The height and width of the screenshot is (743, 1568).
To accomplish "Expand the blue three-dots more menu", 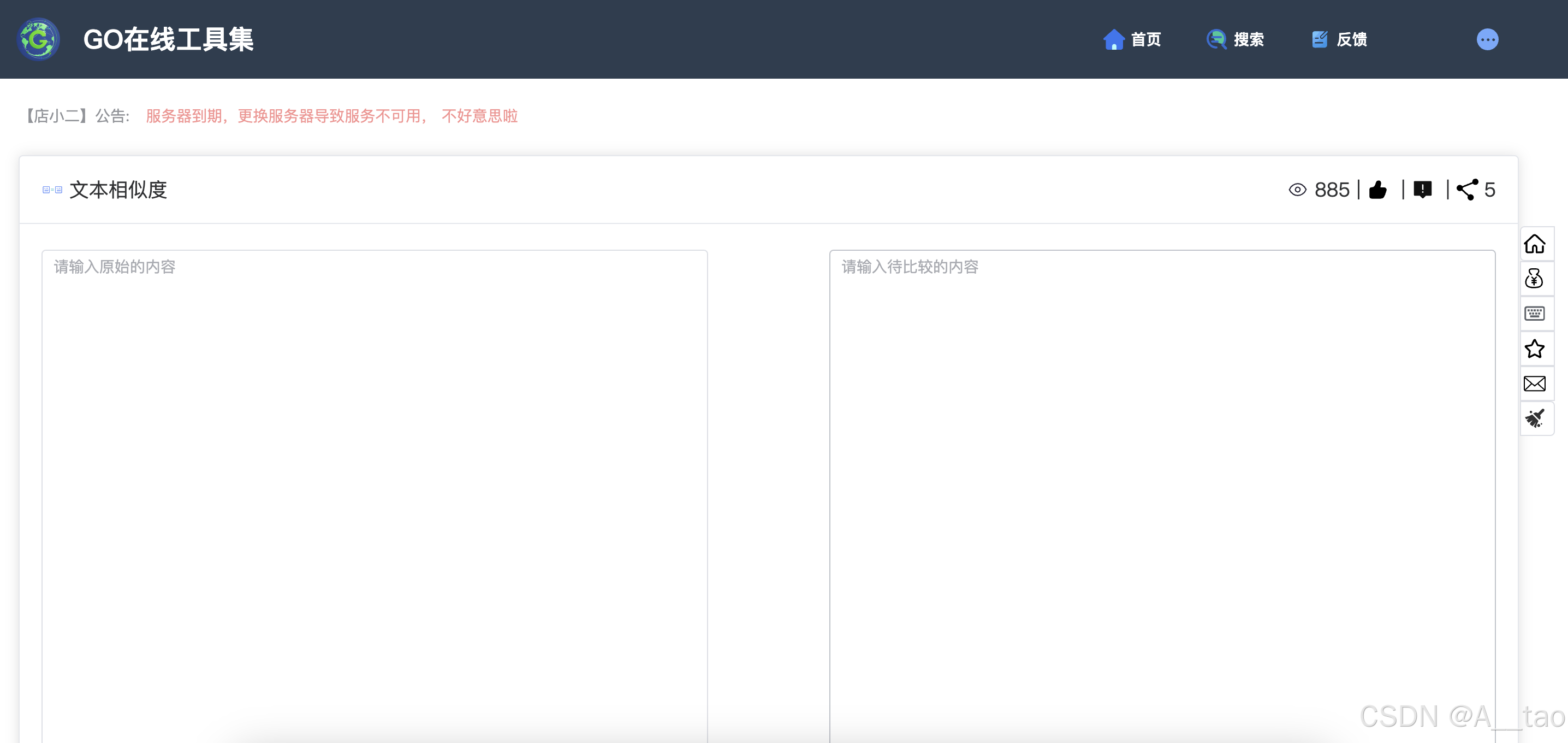I will 1487,39.
